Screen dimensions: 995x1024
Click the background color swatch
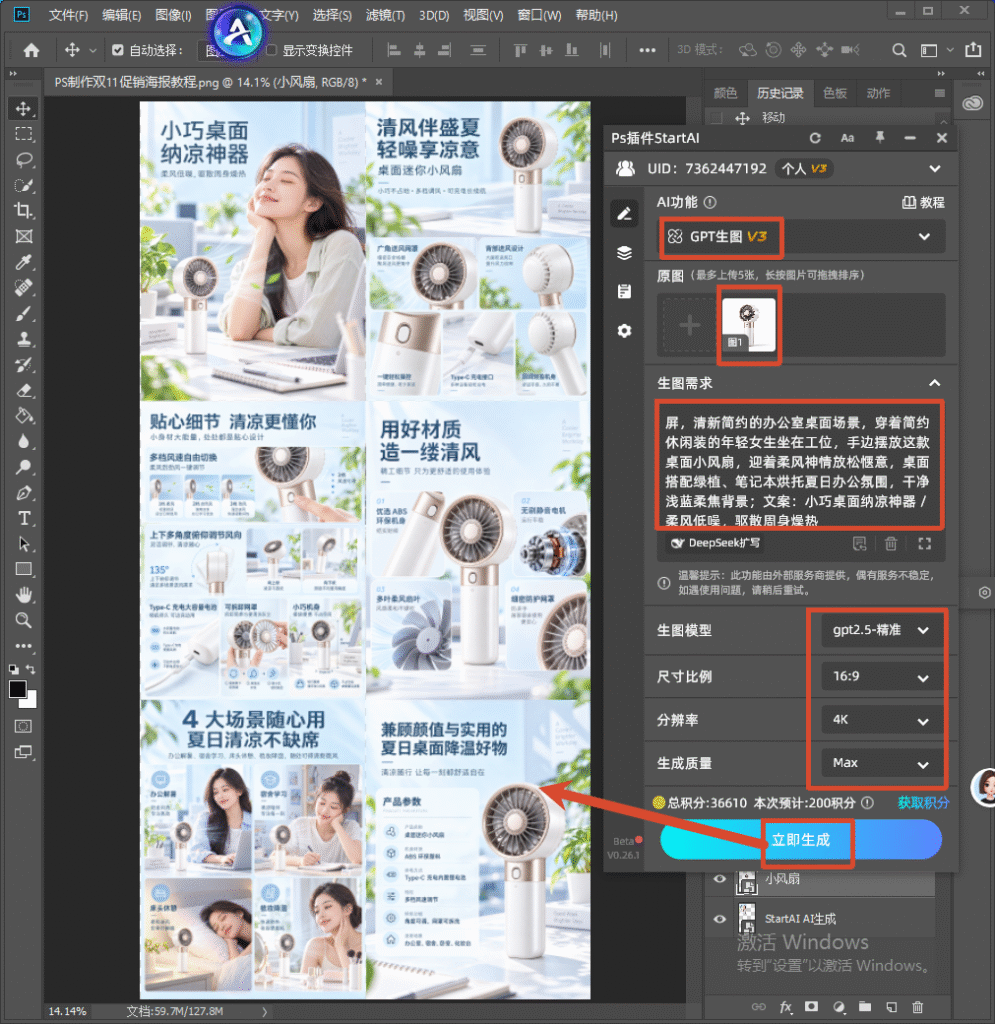click(30, 701)
